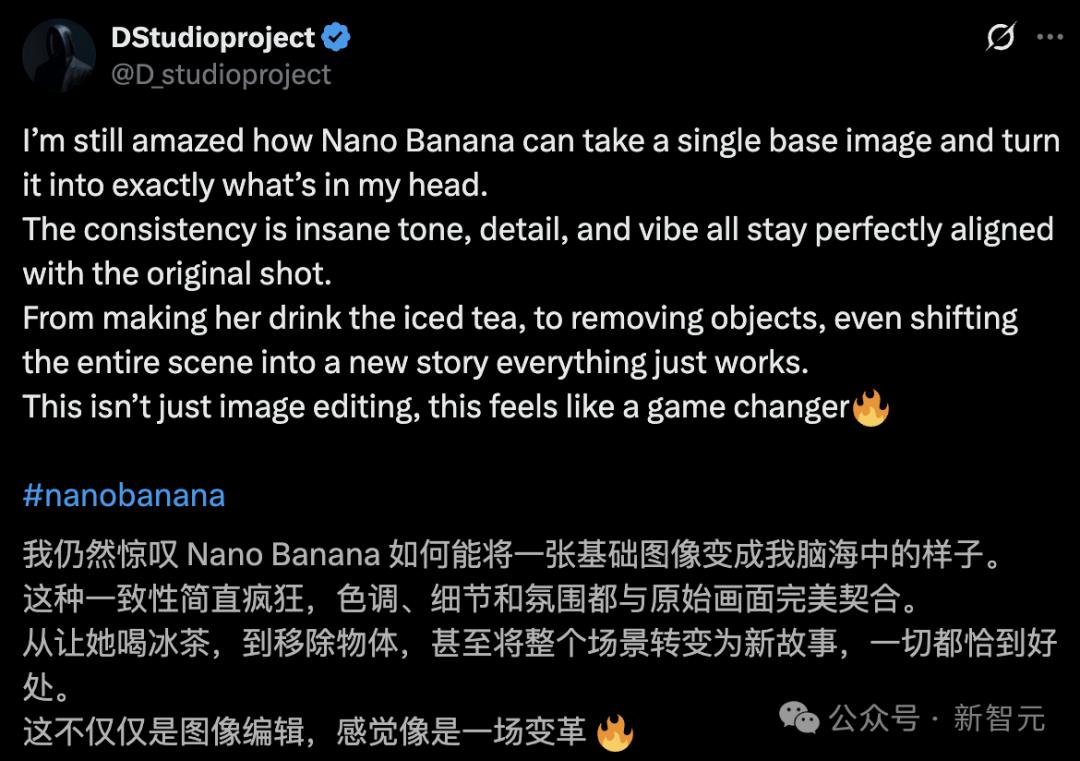The height and width of the screenshot is (761, 1080).
Task: Click the WeChat logo watermark
Action: tap(799, 718)
